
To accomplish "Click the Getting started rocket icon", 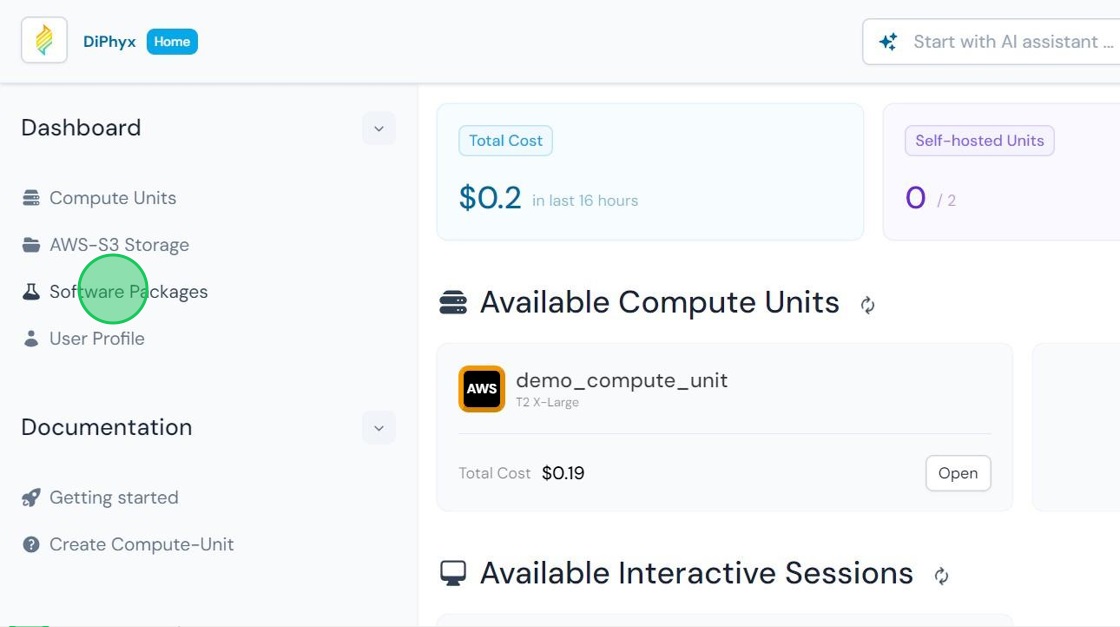I will [31, 497].
